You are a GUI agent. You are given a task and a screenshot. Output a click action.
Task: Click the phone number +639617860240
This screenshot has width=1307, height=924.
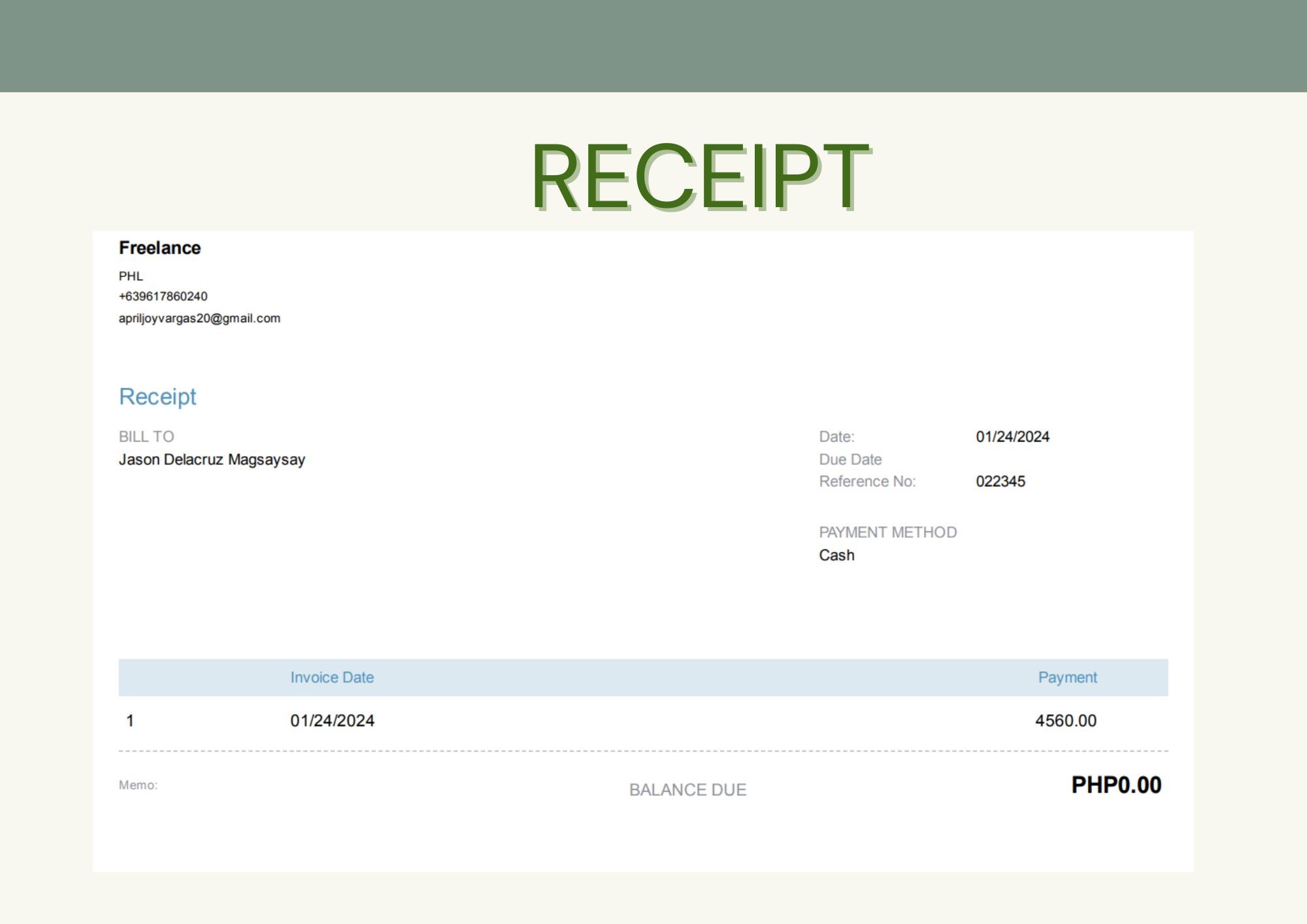click(x=163, y=296)
